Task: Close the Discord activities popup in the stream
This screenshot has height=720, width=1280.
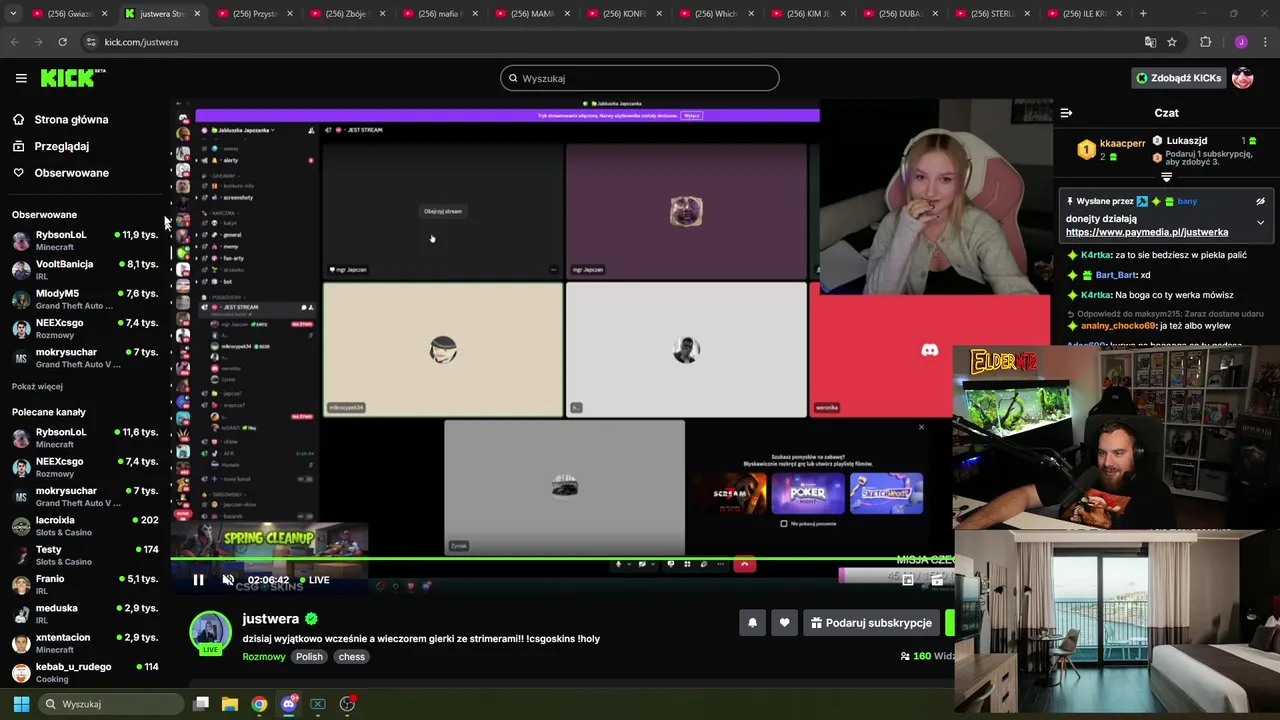Action: pos(921,427)
